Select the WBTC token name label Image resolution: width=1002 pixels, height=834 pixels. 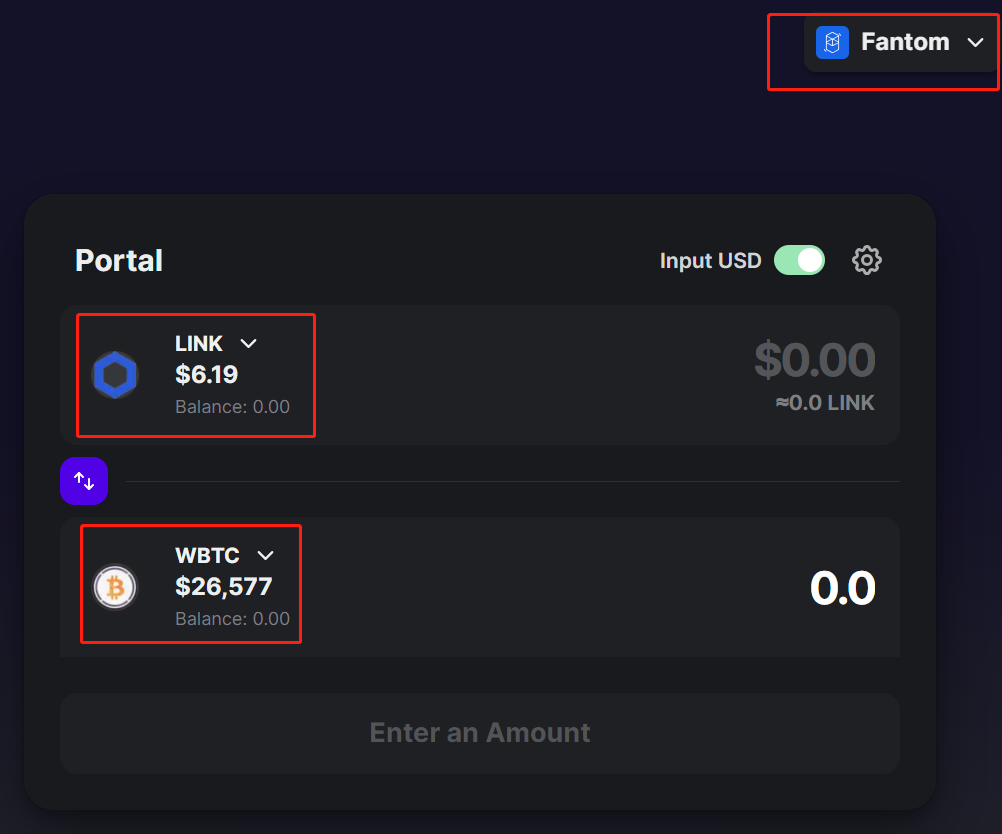[207, 556]
